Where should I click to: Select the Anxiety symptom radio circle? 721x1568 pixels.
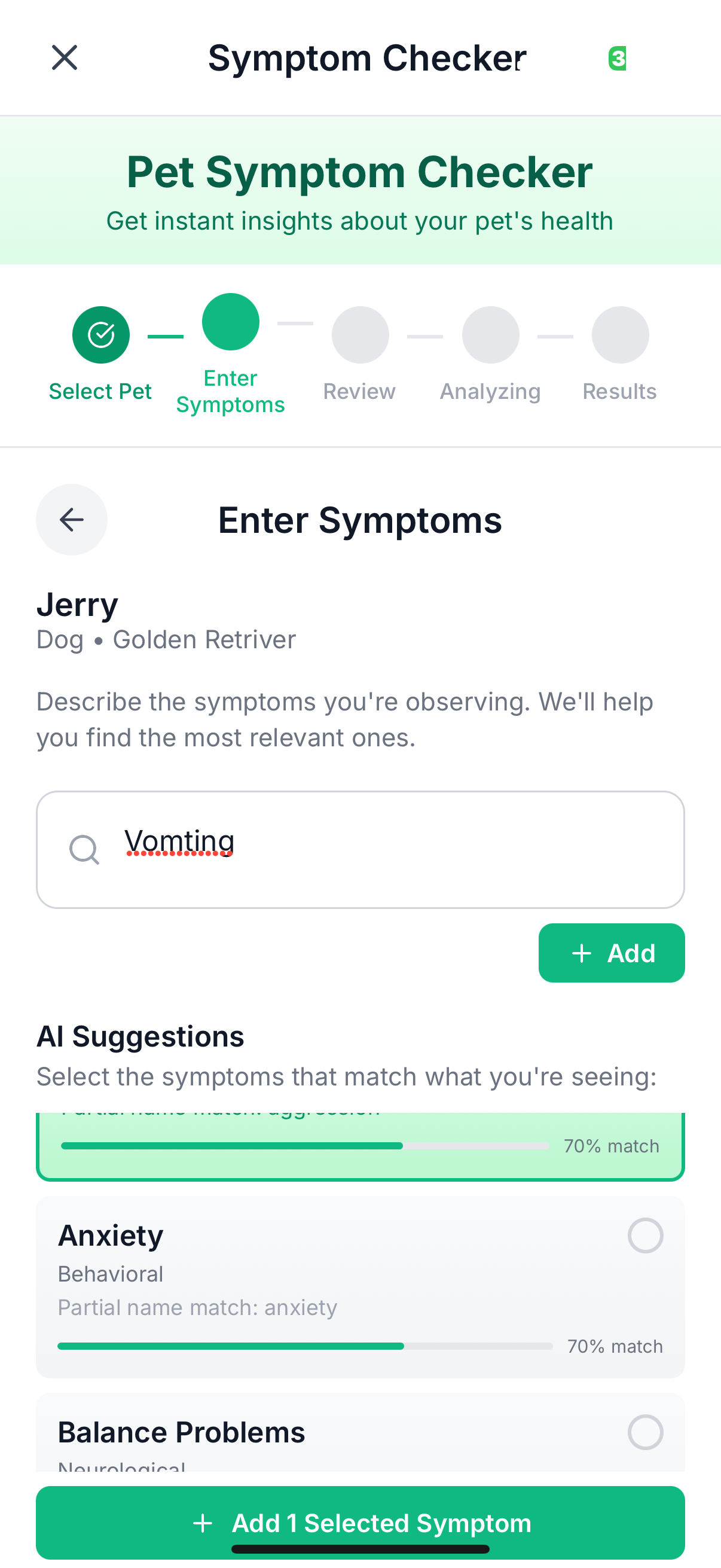646,1236
